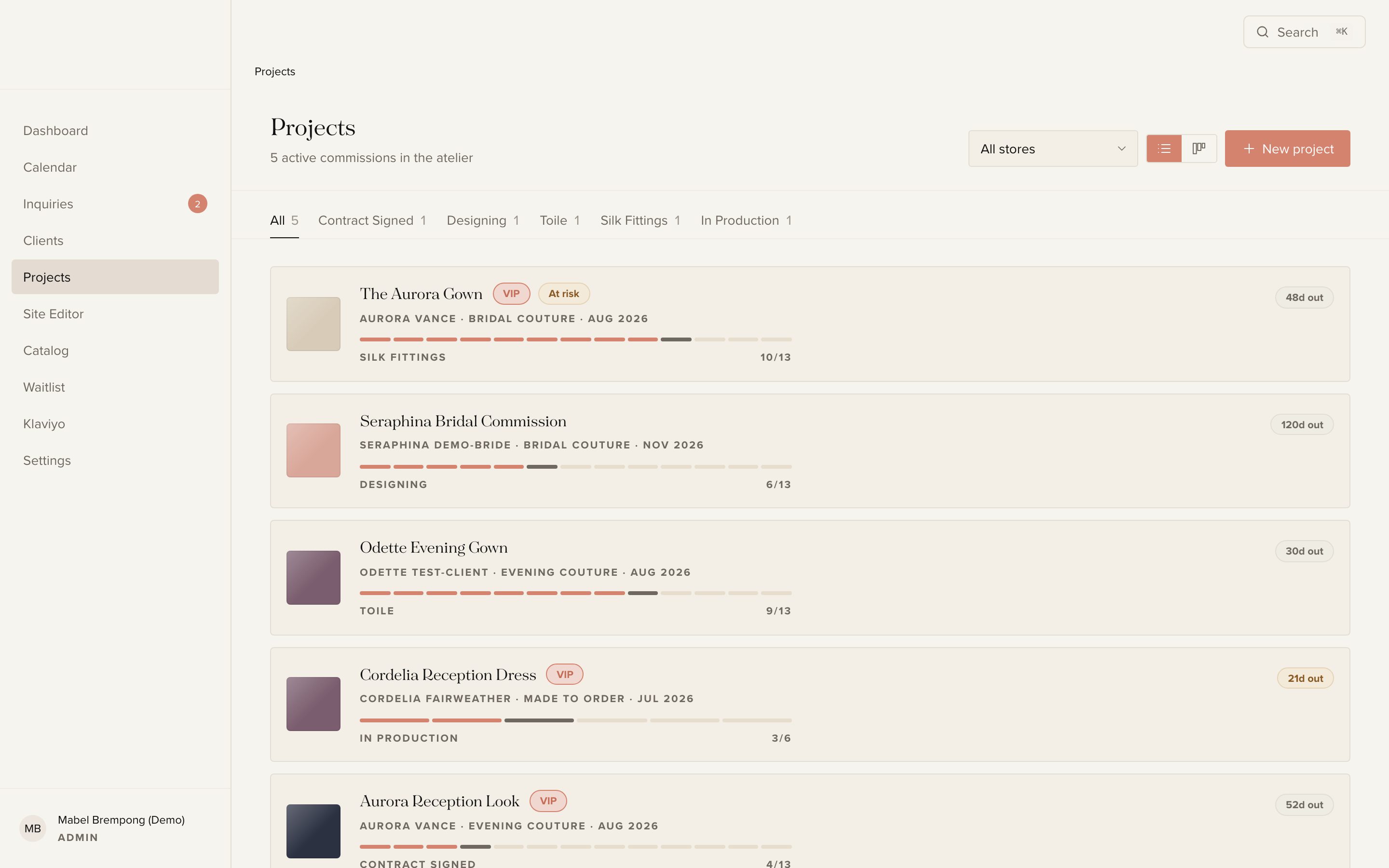Open the All stores dropdown

(x=1053, y=149)
